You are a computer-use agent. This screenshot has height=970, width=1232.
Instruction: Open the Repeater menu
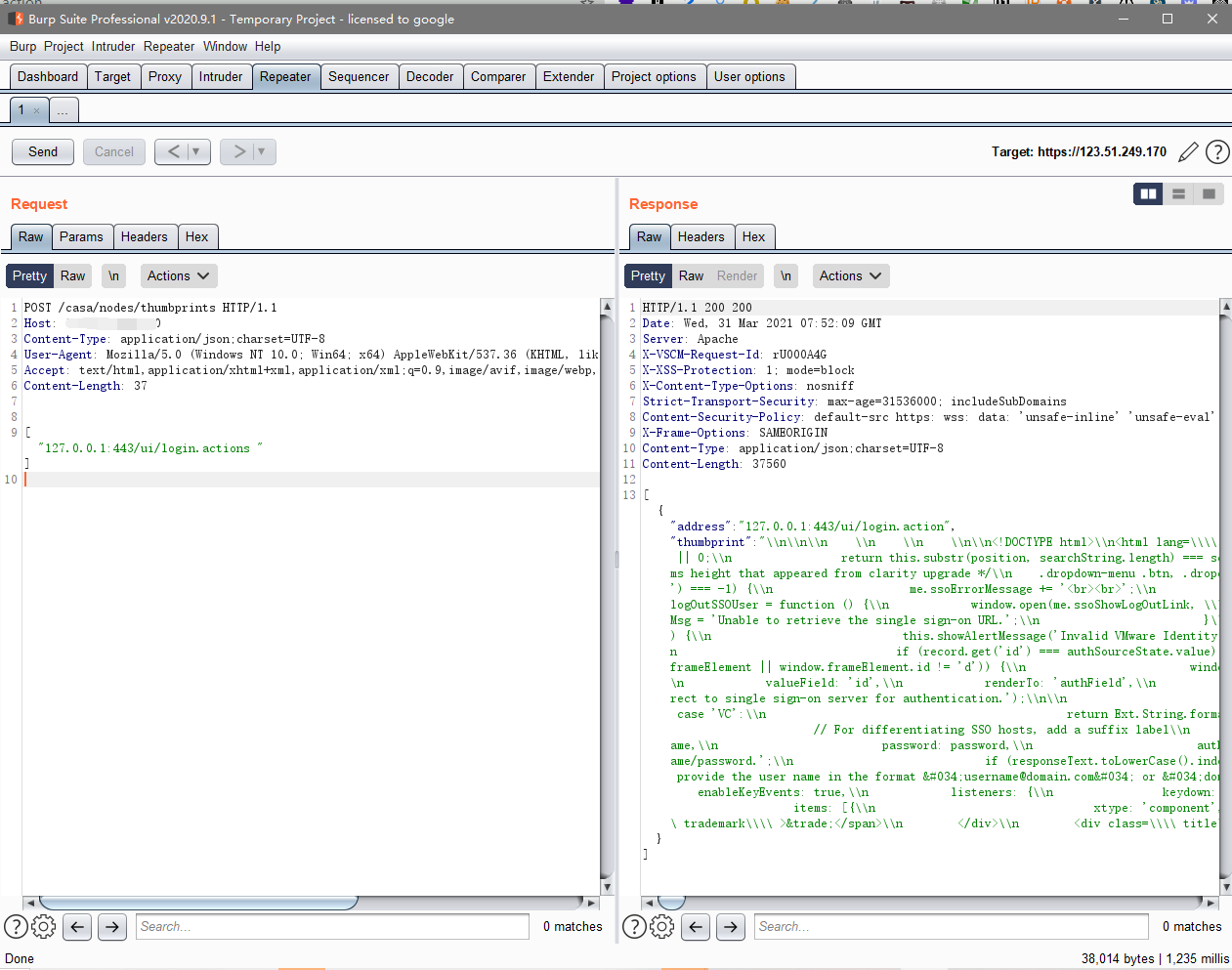click(x=169, y=46)
